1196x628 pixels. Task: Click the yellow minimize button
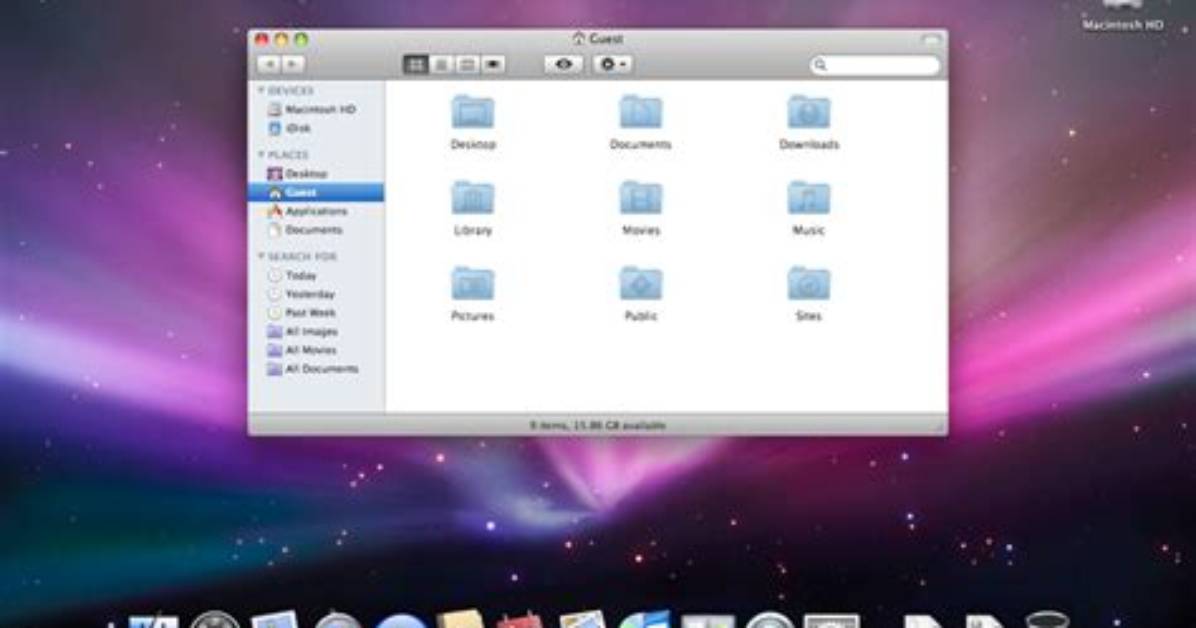(281, 39)
